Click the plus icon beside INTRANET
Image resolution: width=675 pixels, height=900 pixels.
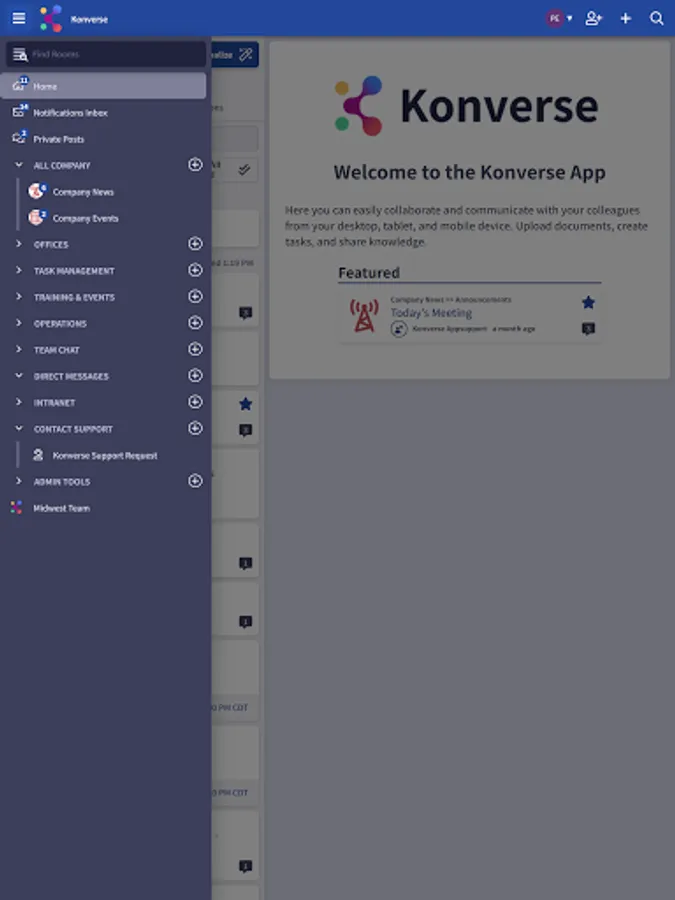[x=195, y=402]
